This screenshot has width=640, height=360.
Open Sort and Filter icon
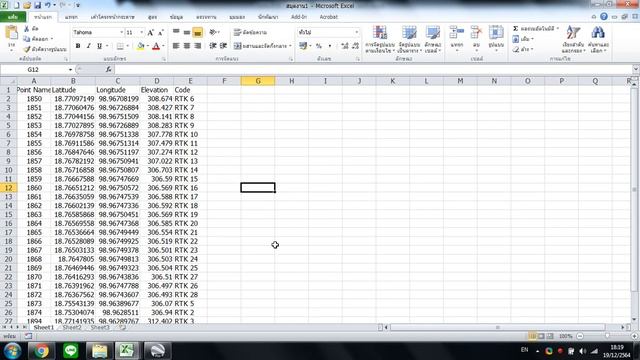pos(573,32)
